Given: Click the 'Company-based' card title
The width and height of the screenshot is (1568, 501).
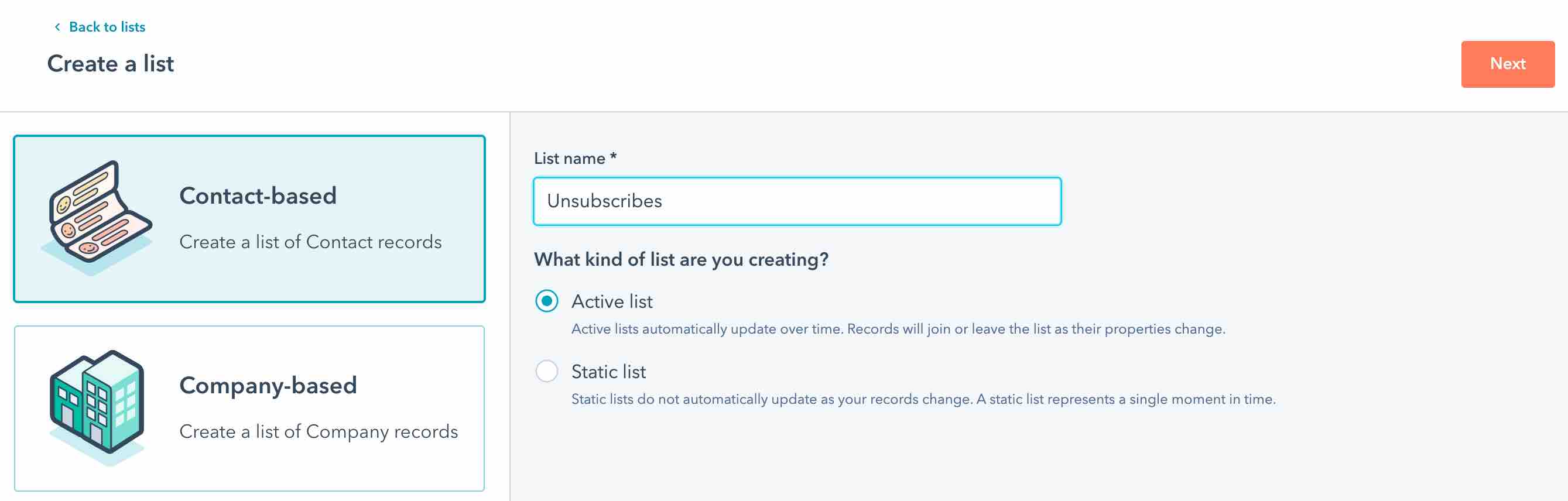Looking at the screenshot, I should click(268, 385).
